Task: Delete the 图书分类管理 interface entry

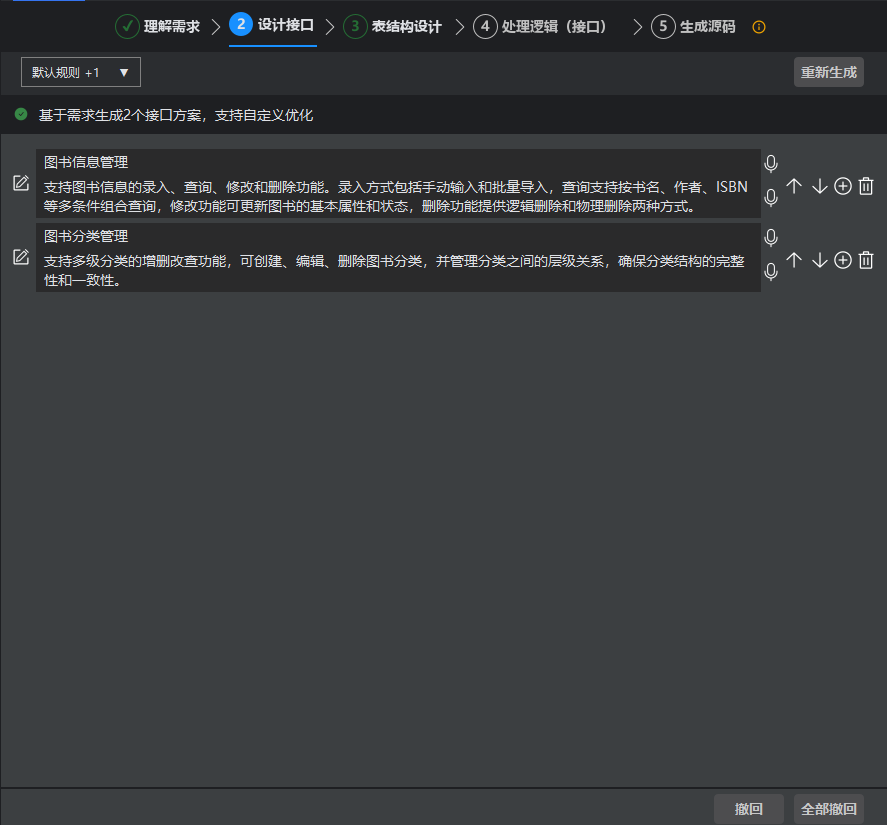Action: point(866,260)
